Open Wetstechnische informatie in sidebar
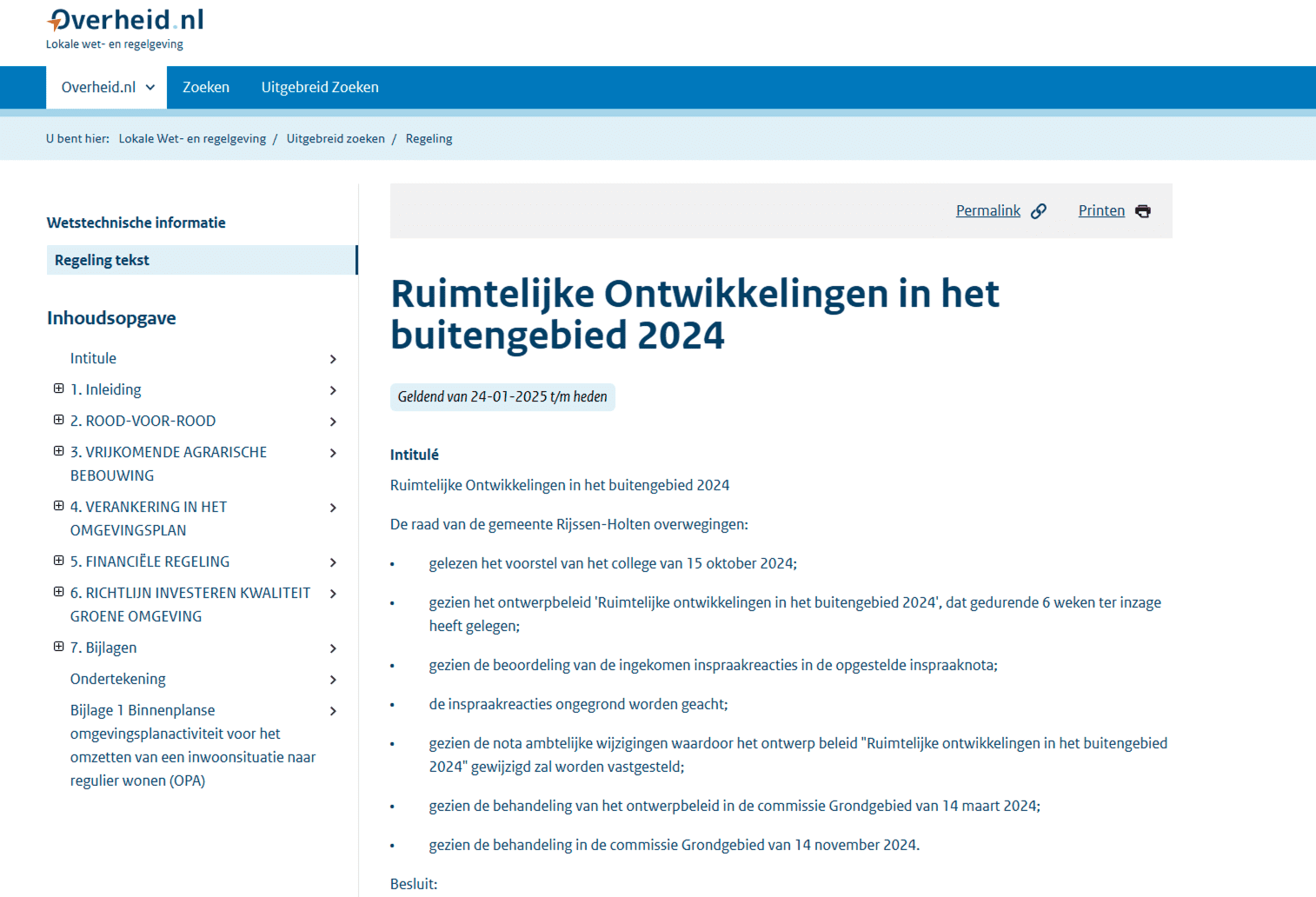This screenshot has height=897, width=1316. point(136,223)
